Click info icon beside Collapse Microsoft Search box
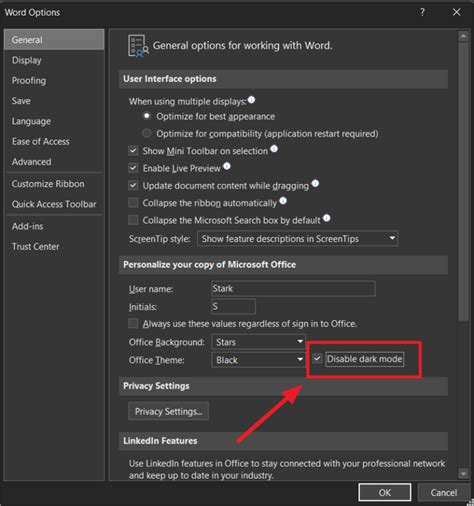 pos(327,218)
